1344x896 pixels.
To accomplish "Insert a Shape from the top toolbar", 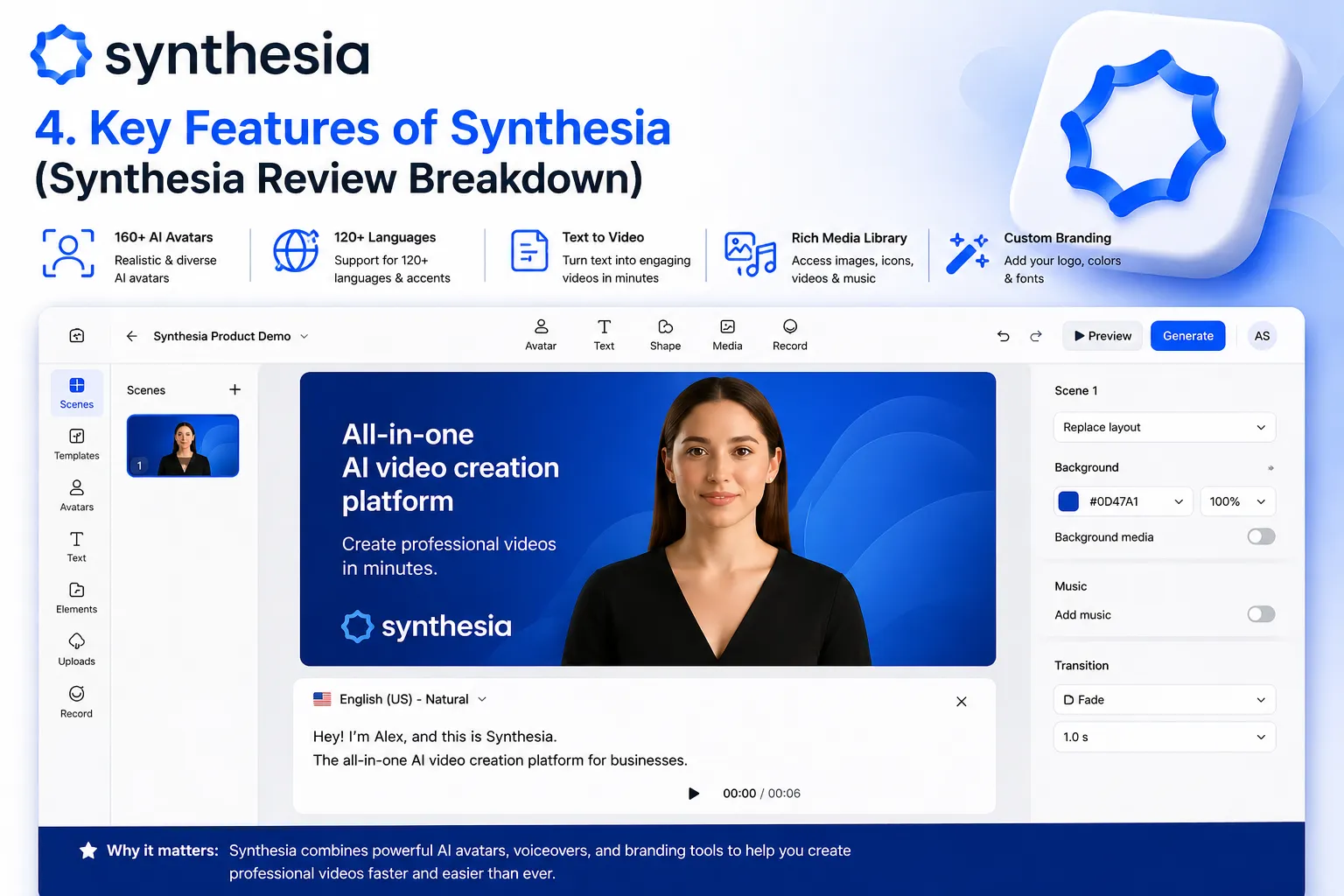I will click(665, 335).
